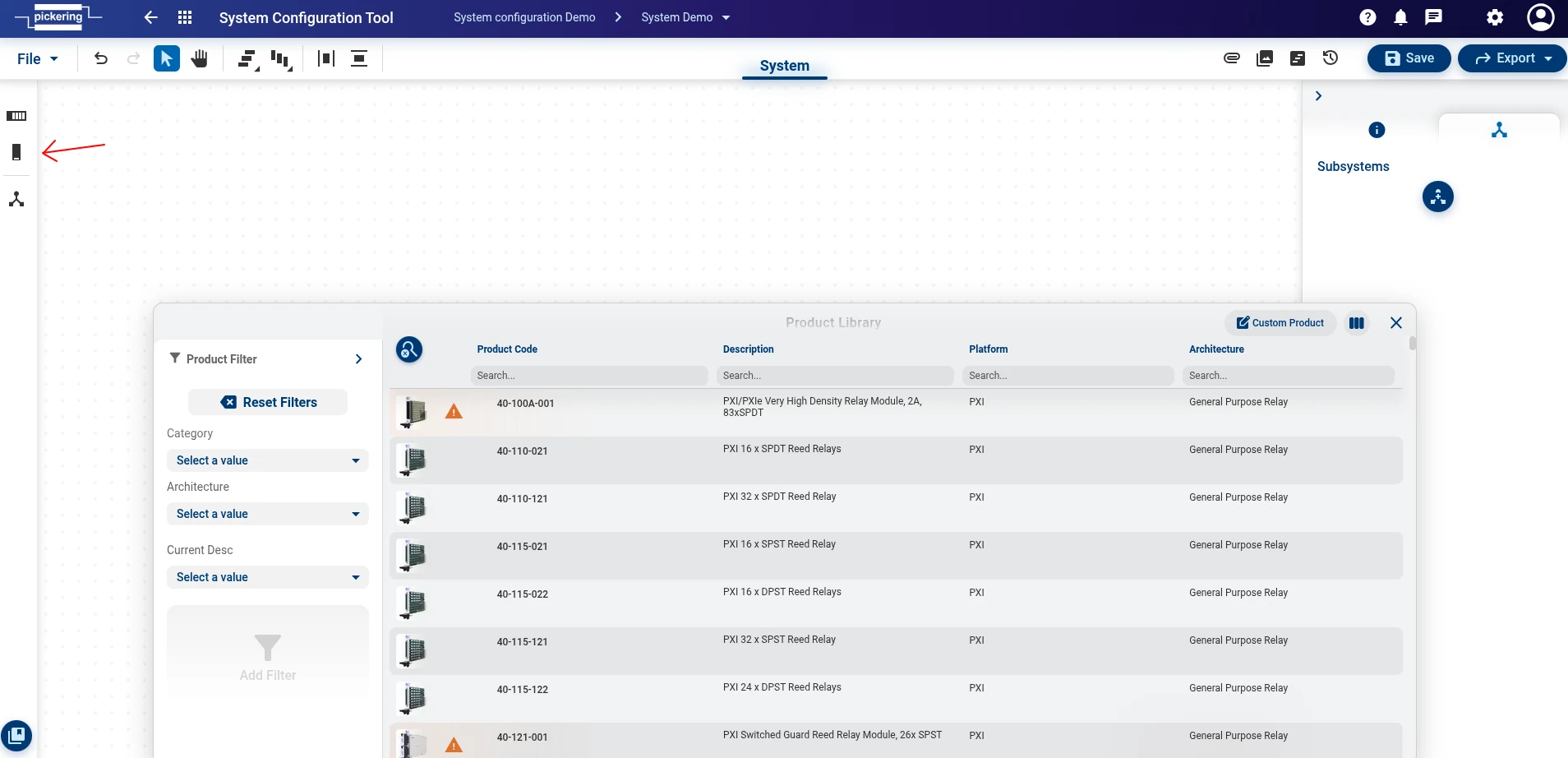Image resolution: width=1568 pixels, height=758 pixels.
Task: Distribute items horizontally
Action: [326, 58]
